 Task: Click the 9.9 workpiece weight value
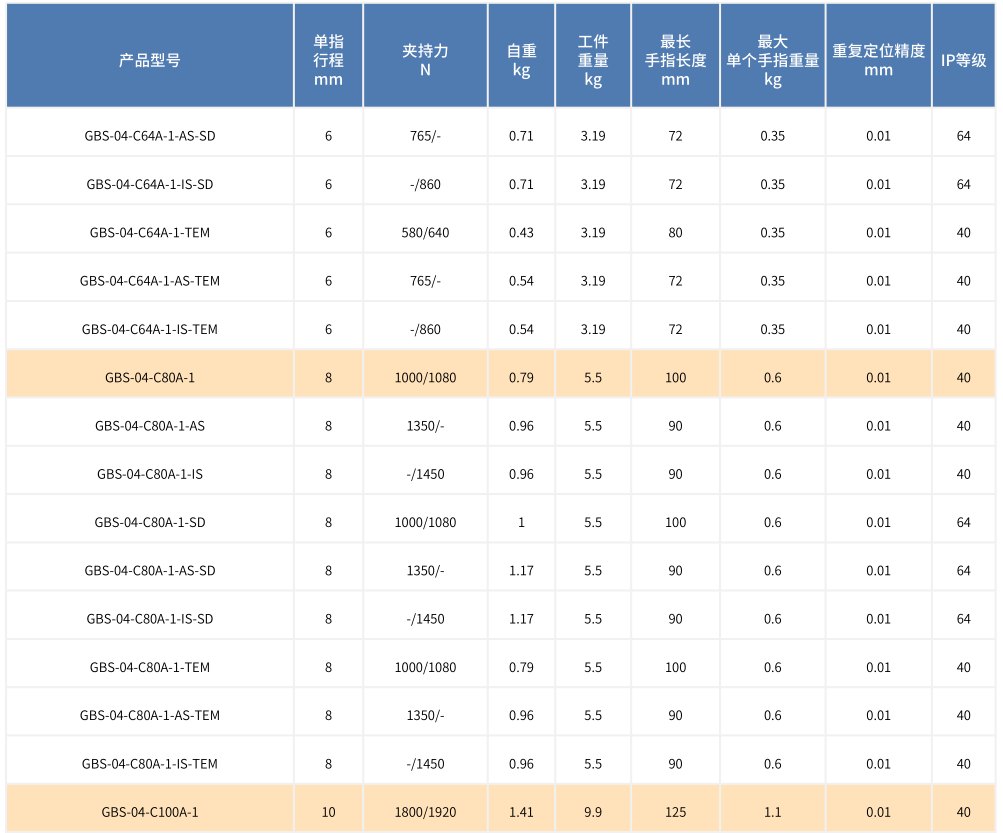pos(593,812)
